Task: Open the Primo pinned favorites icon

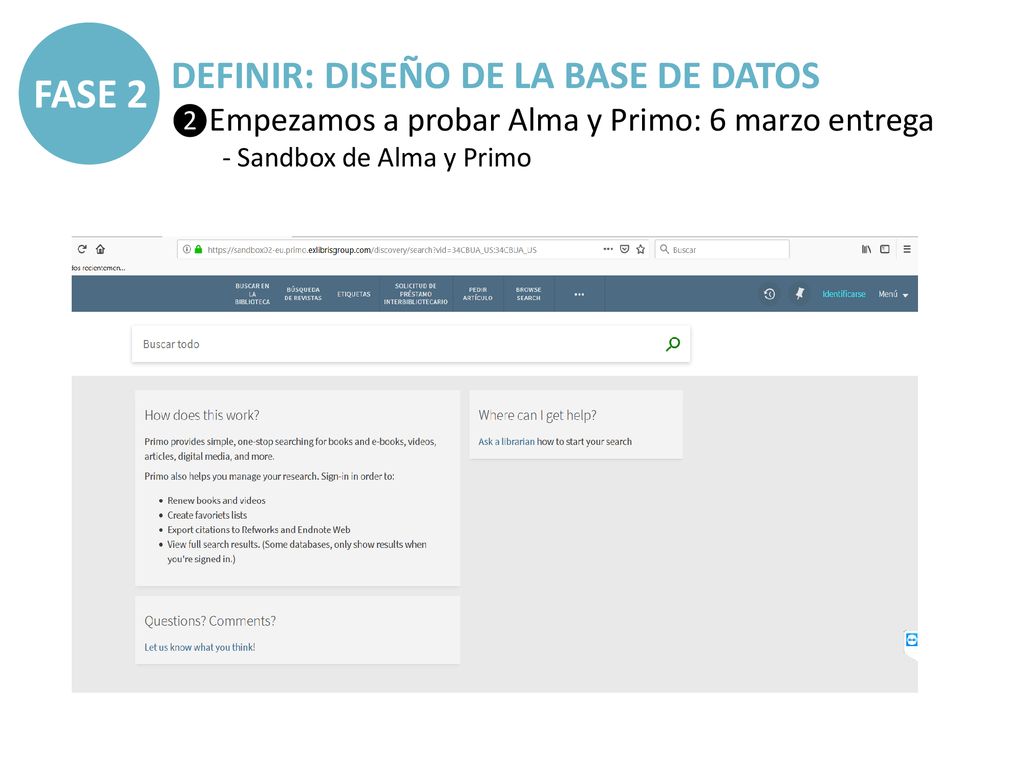Action: click(799, 294)
